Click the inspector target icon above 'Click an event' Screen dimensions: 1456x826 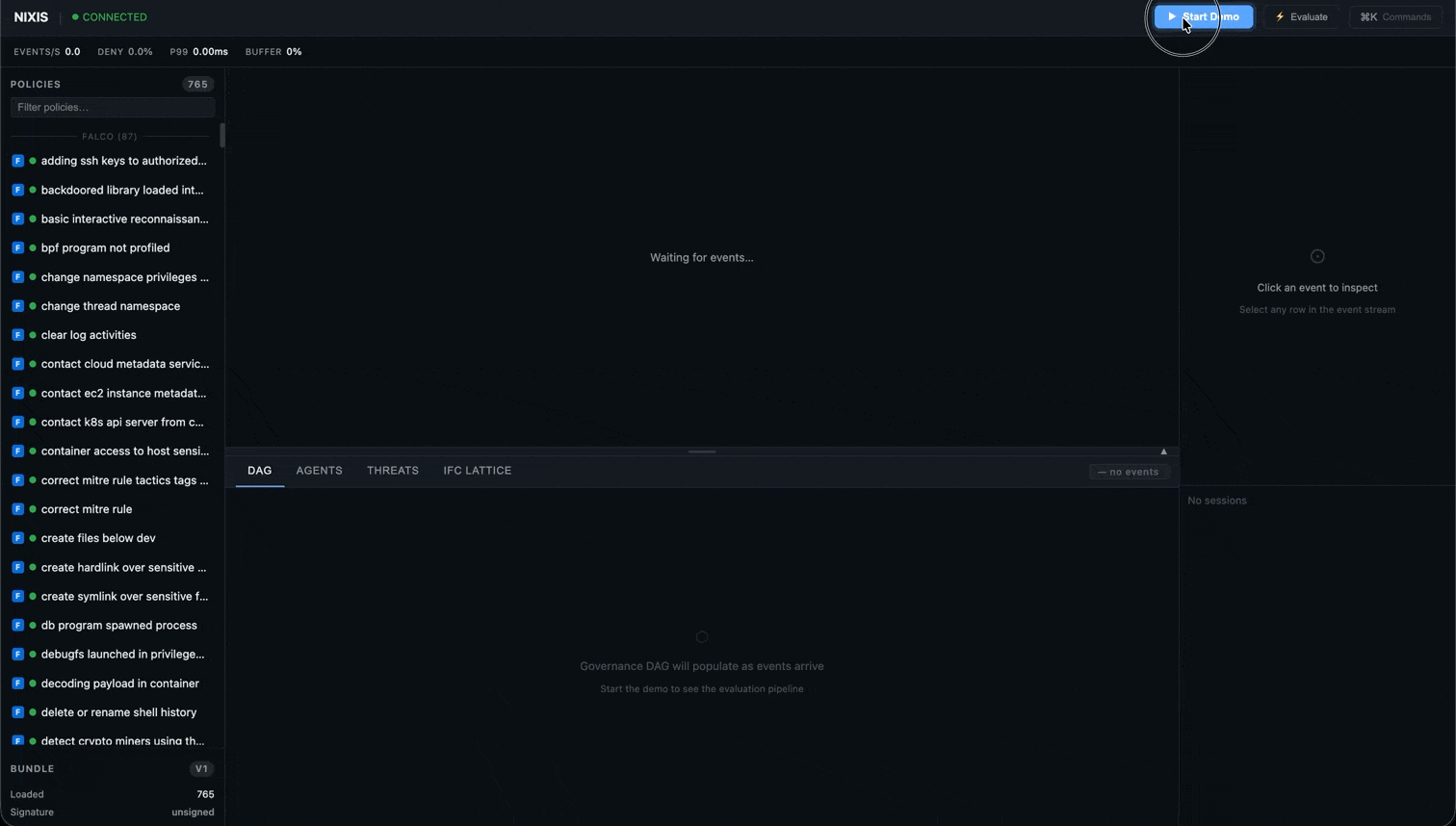pyautogui.click(x=1317, y=256)
